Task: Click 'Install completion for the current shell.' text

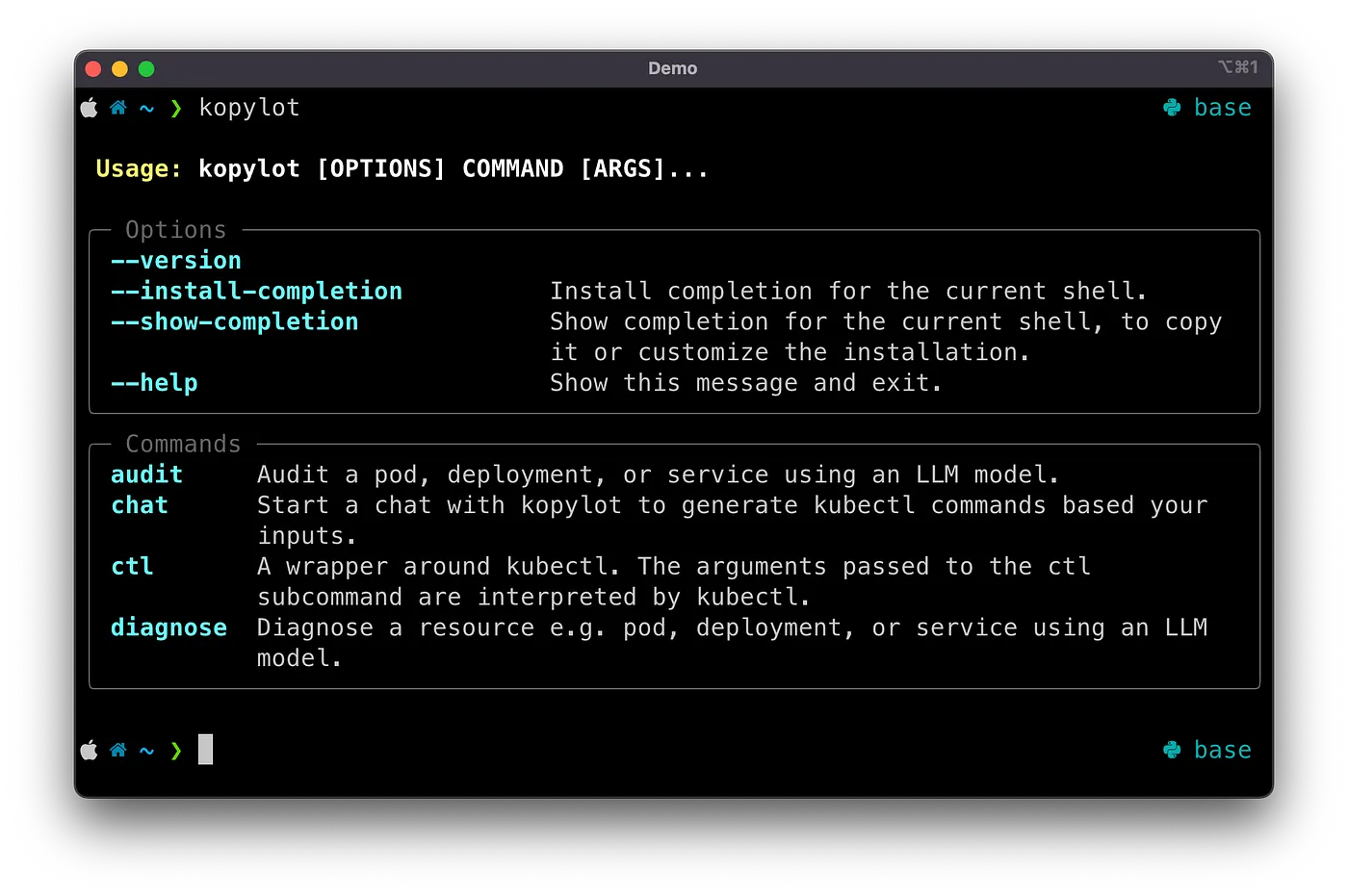Action: (848, 291)
